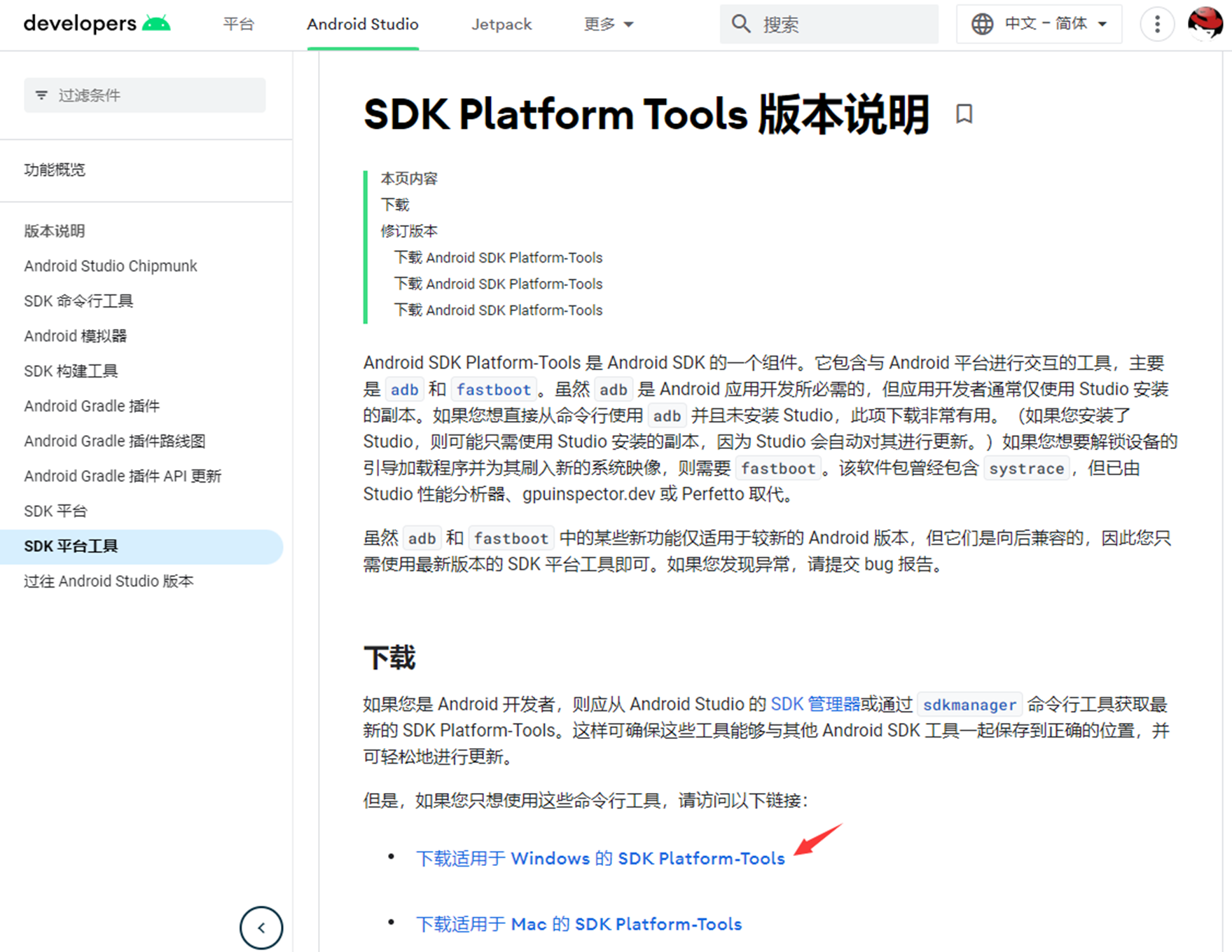Screen dimensions: 1232x952
Task: Click the first adb code link
Action: (x=404, y=389)
